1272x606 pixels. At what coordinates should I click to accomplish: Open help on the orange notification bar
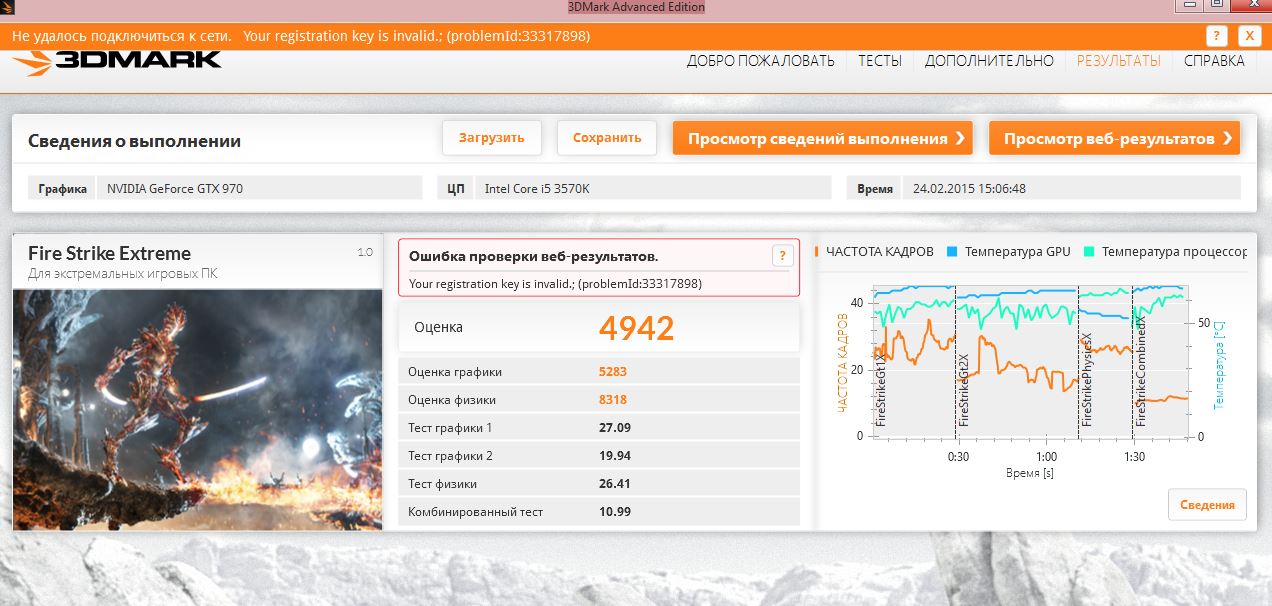[x=1216, y=36]
